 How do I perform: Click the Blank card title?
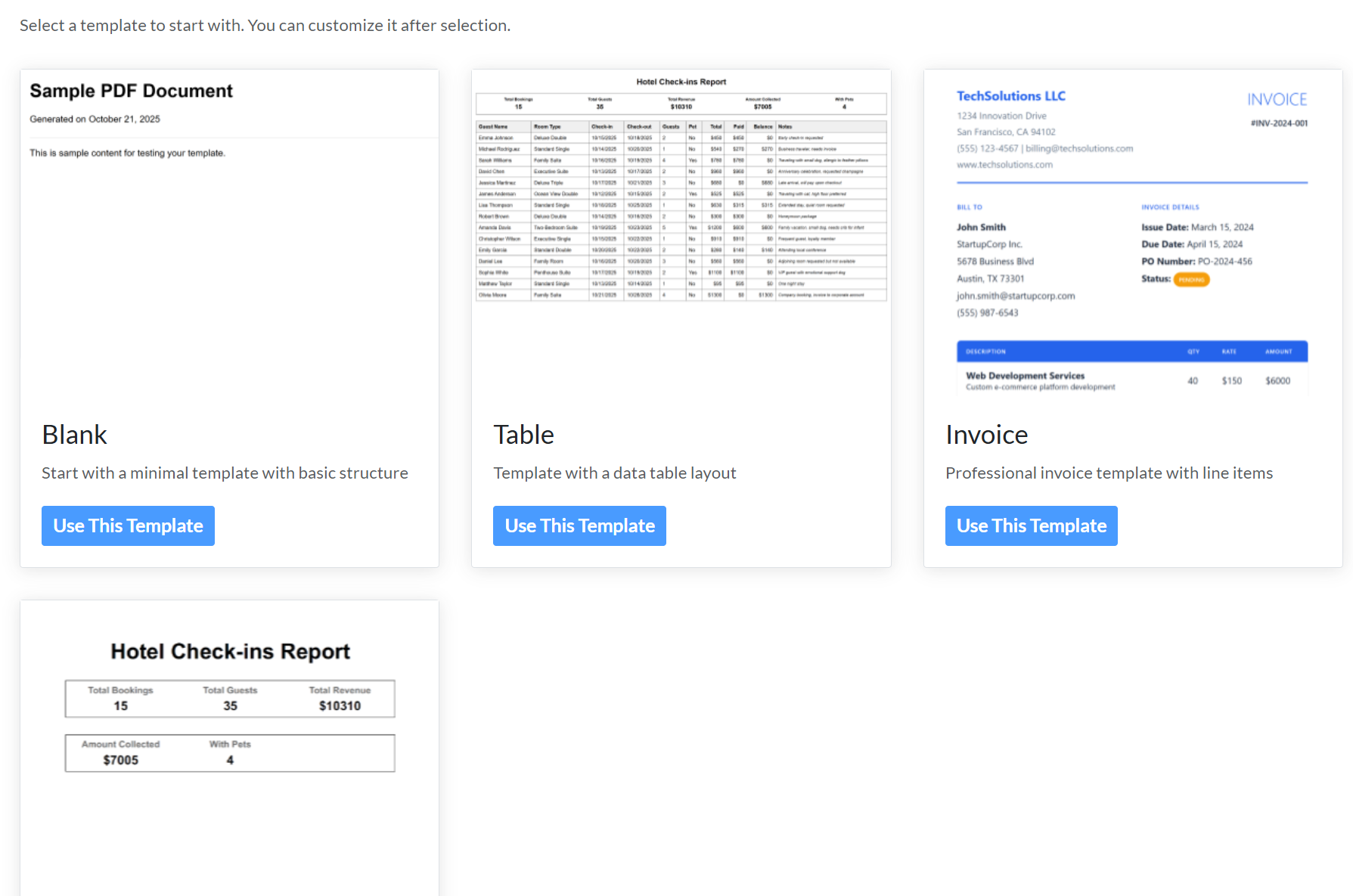point(74,435)
